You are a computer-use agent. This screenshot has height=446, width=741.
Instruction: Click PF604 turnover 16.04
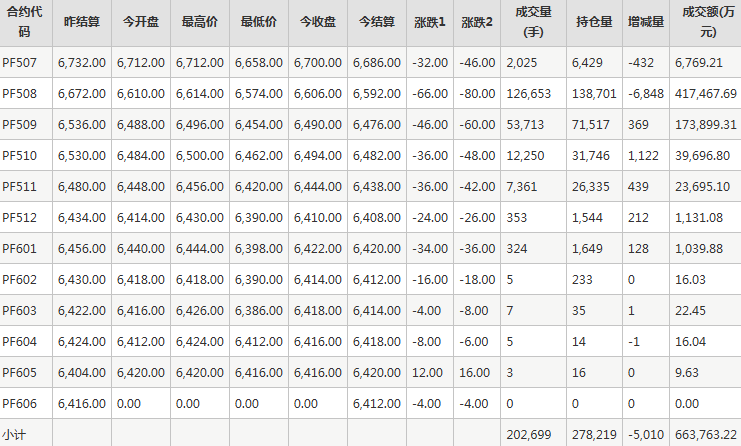(x=690, y=342)
